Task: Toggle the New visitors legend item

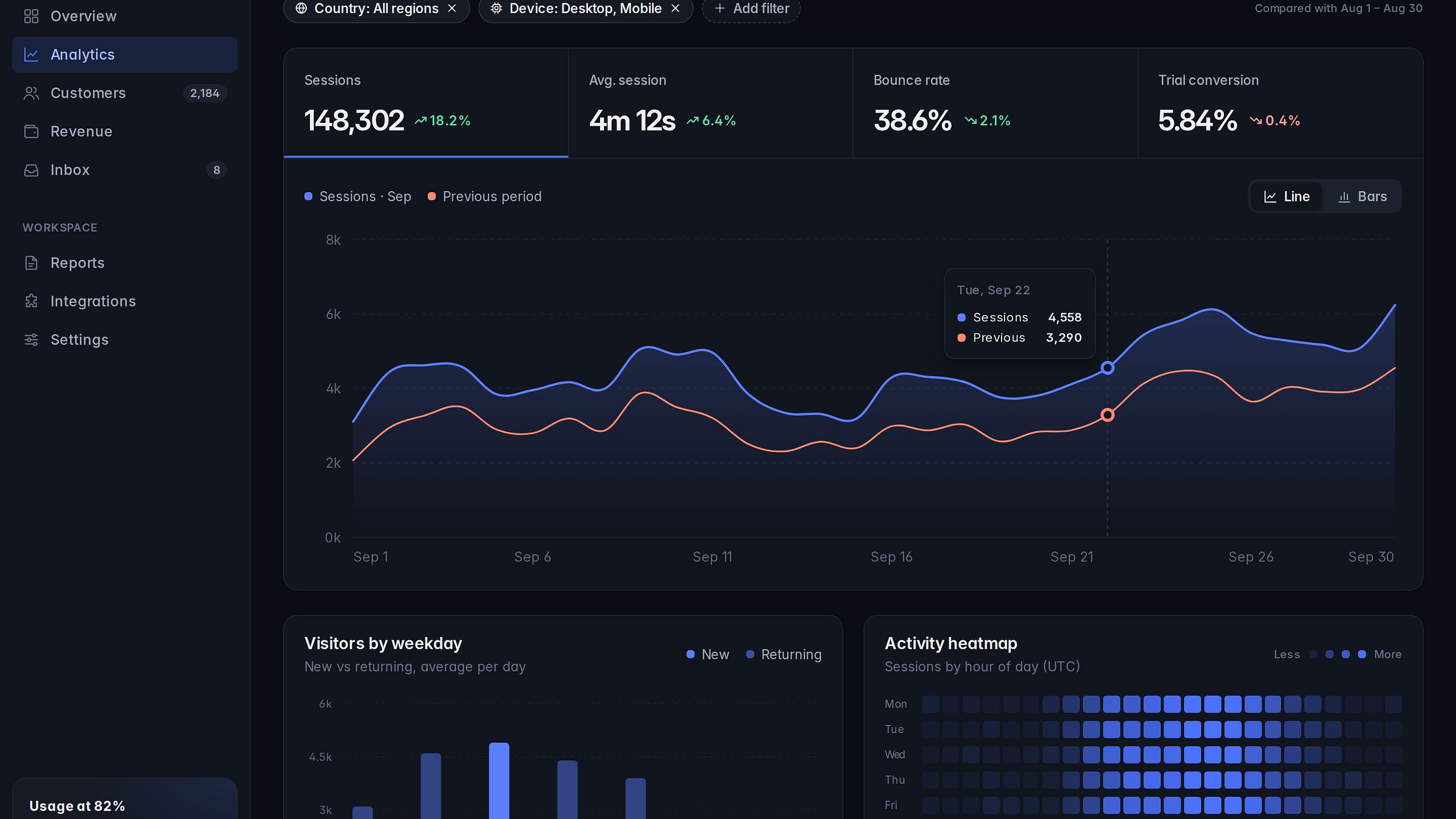Action: pos(708,655)
